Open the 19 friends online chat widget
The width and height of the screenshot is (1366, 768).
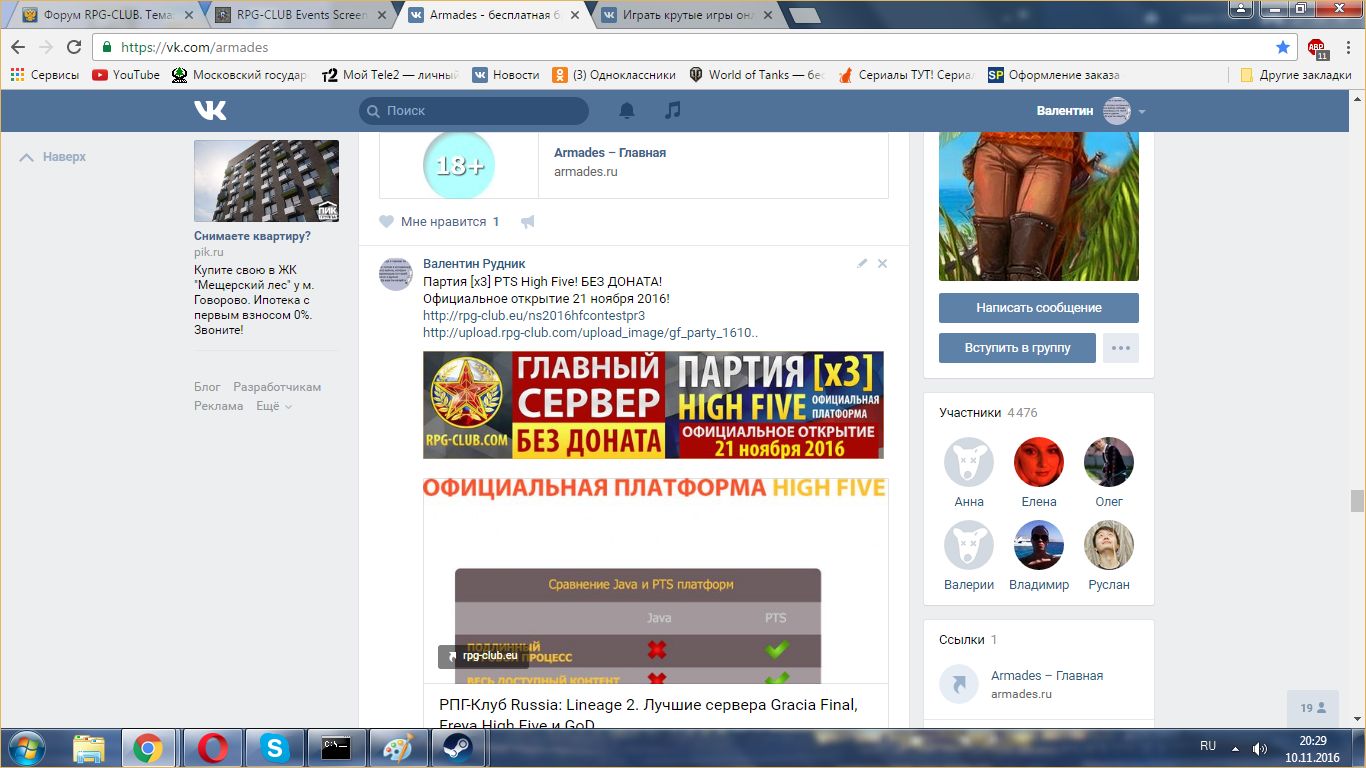click(x=1313, y=708)
